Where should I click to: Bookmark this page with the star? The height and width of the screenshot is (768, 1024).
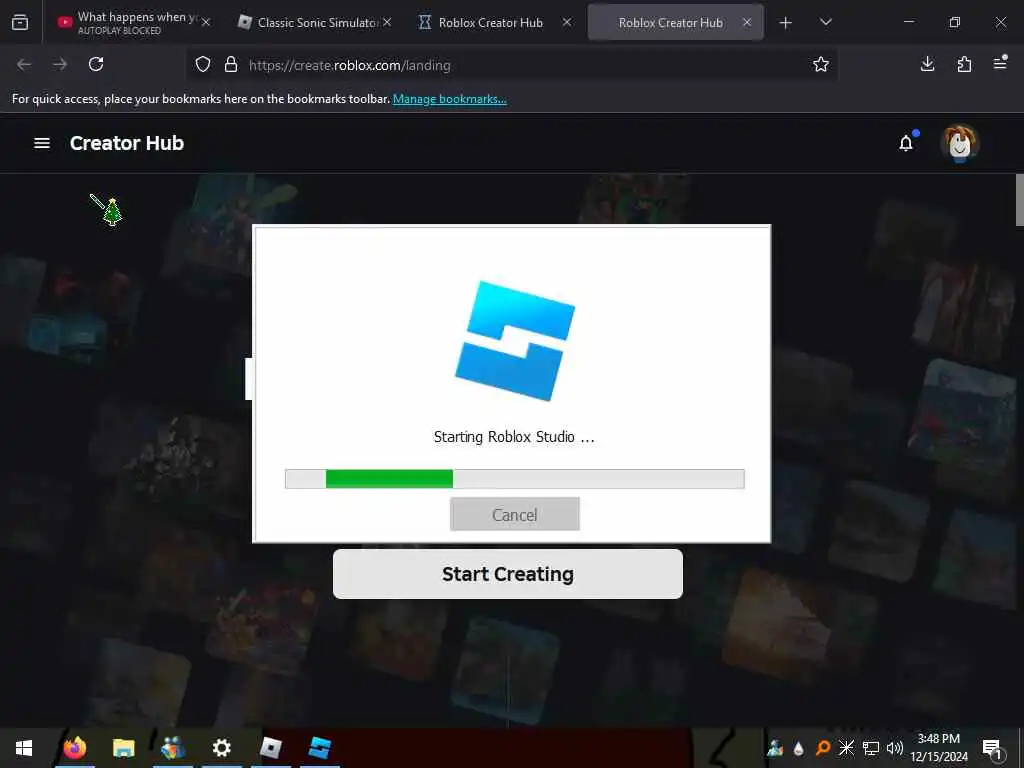(x=821, y=65)
